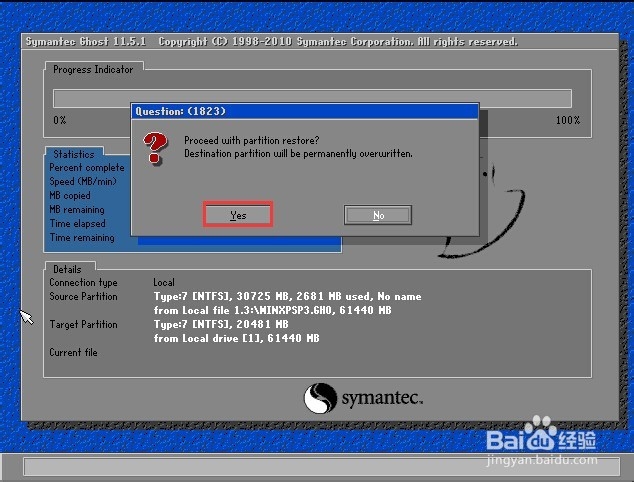The image size is (634, 482).
Task: Click the "Source Partition" label
Action: 83,296
